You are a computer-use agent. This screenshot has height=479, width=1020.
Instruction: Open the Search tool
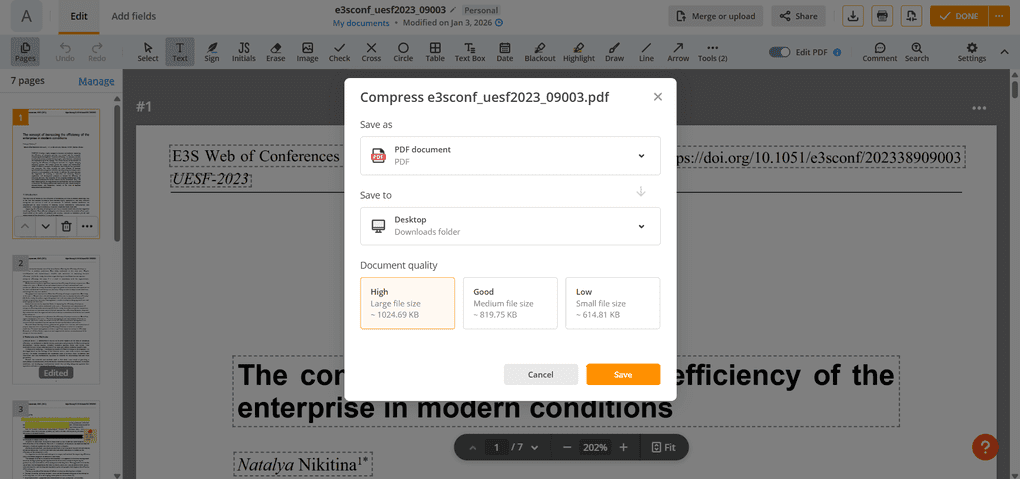917,52
